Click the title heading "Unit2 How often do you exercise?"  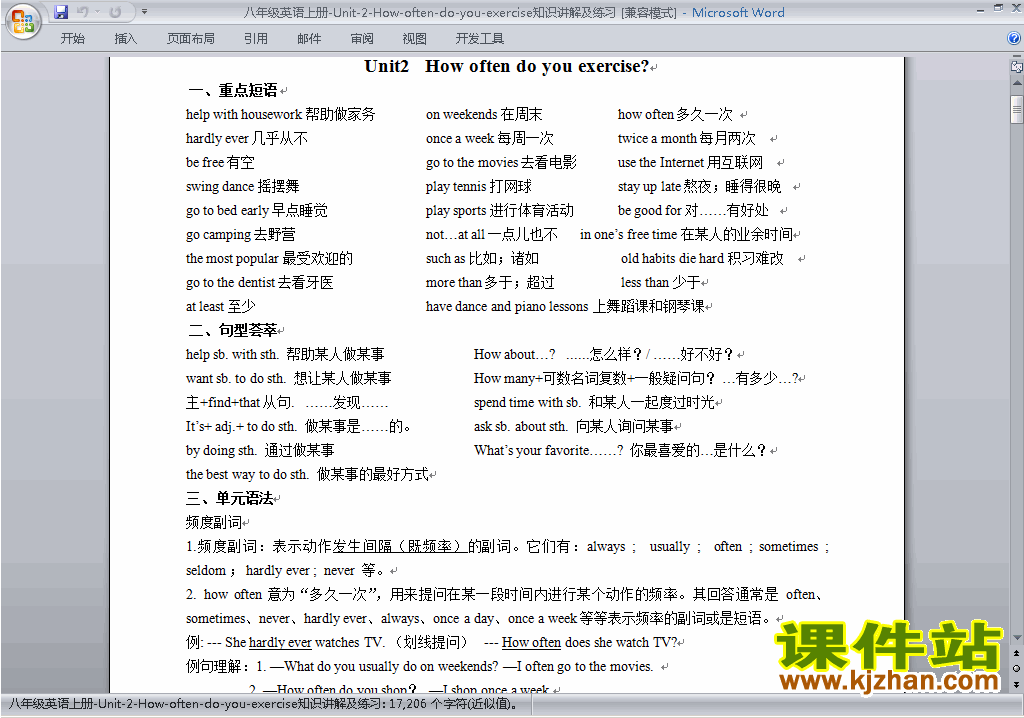click(507, 66)
